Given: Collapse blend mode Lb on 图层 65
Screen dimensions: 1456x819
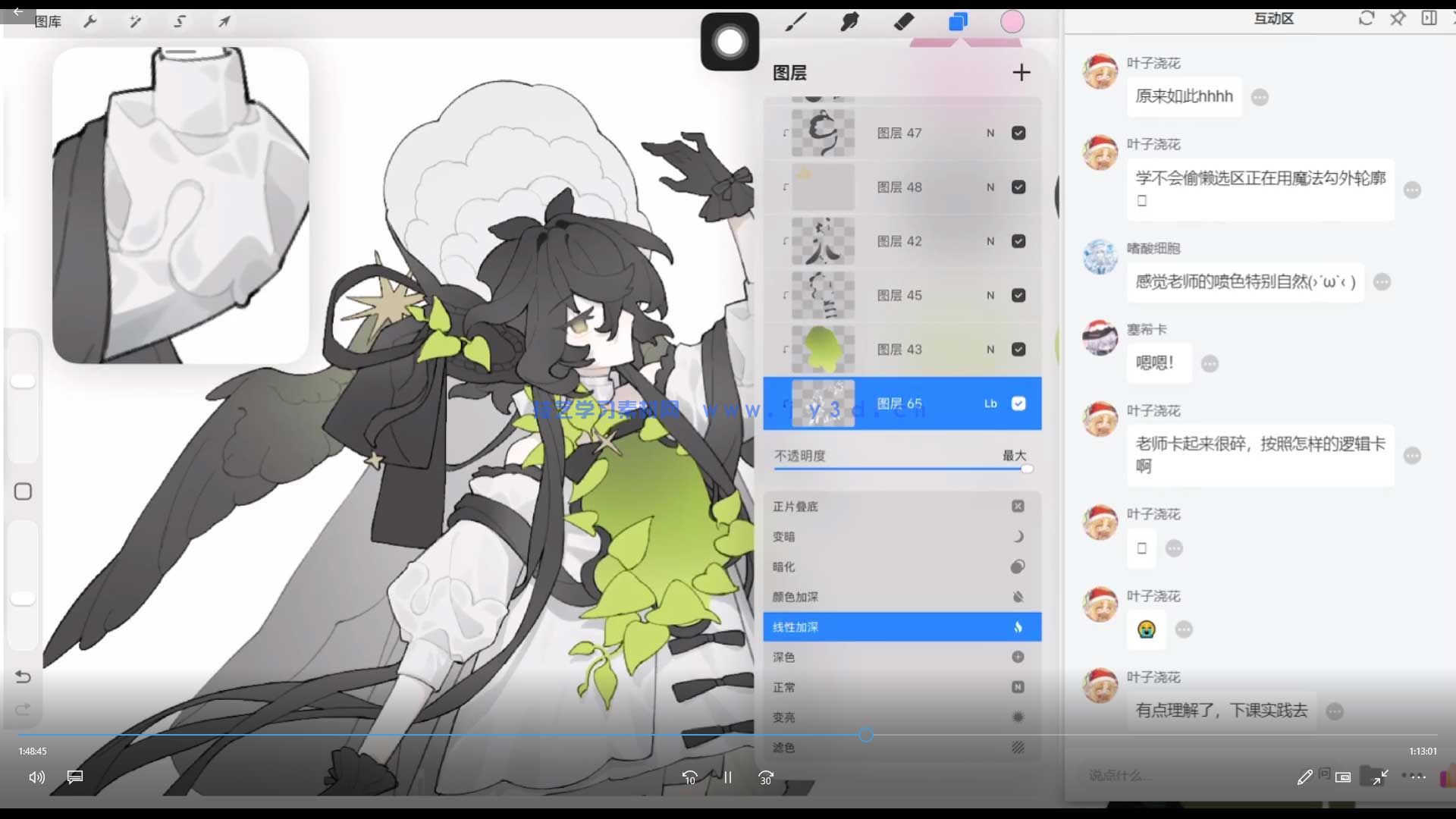Looking at the screenshot, I should click(990, 403).
